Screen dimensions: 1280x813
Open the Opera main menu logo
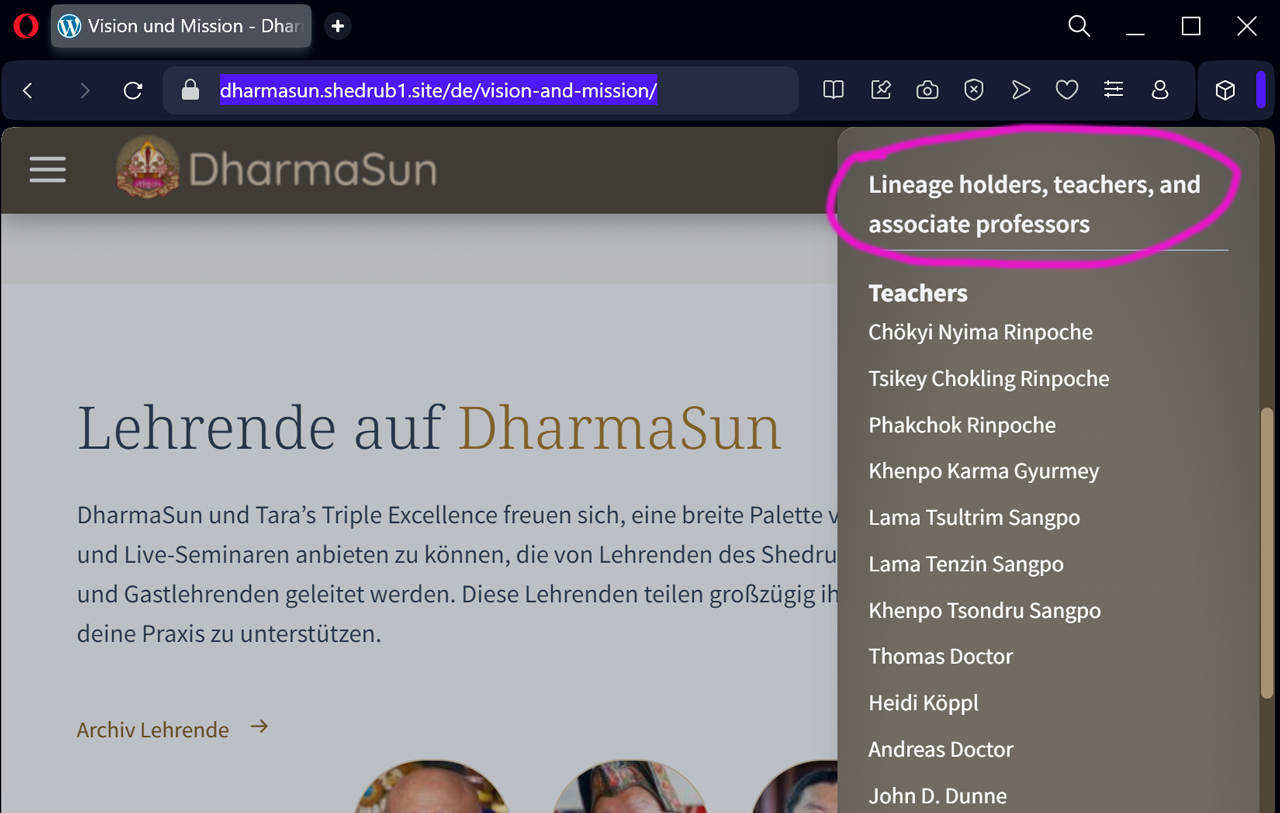[x=26, y=26]
